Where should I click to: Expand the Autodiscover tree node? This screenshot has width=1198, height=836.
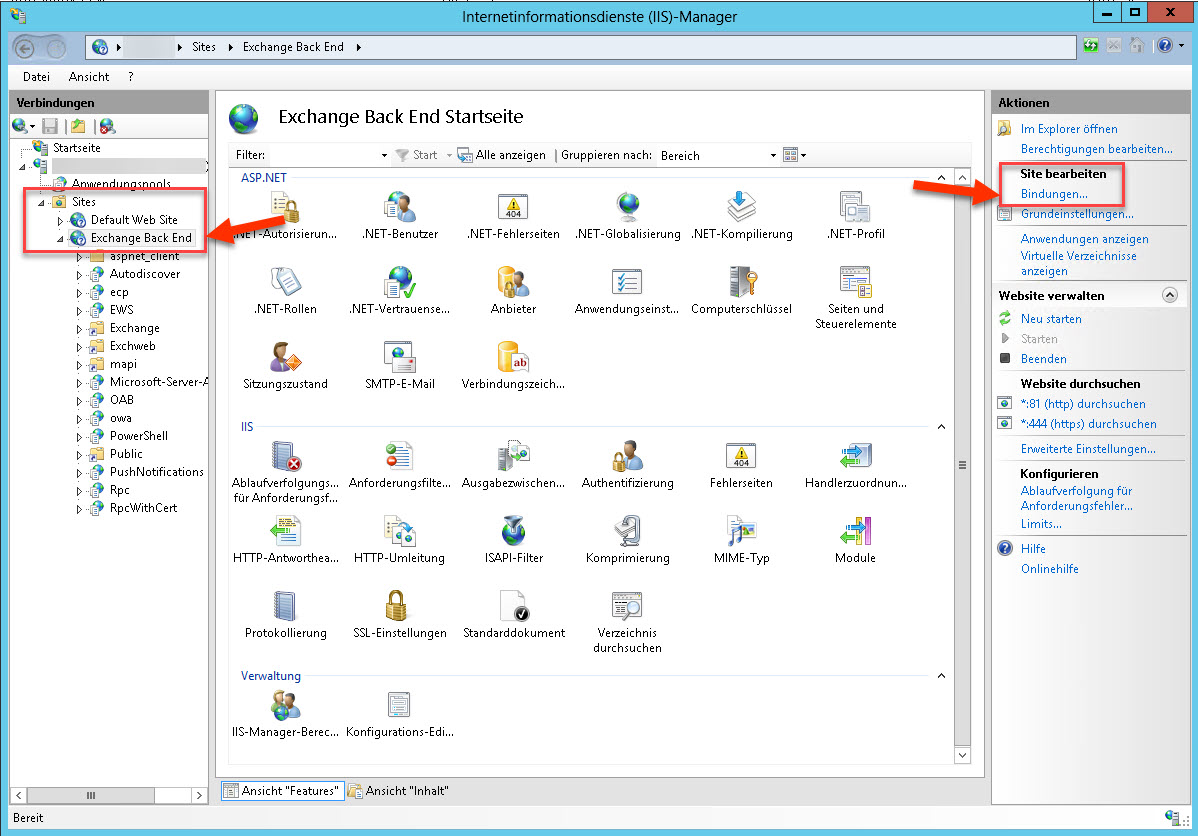pyautogui.click(x=79, y=275)
